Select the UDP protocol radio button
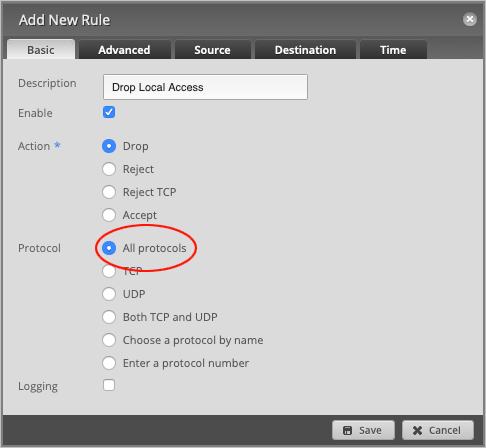This screenshot has width=486, height=448. click(109, 294)
